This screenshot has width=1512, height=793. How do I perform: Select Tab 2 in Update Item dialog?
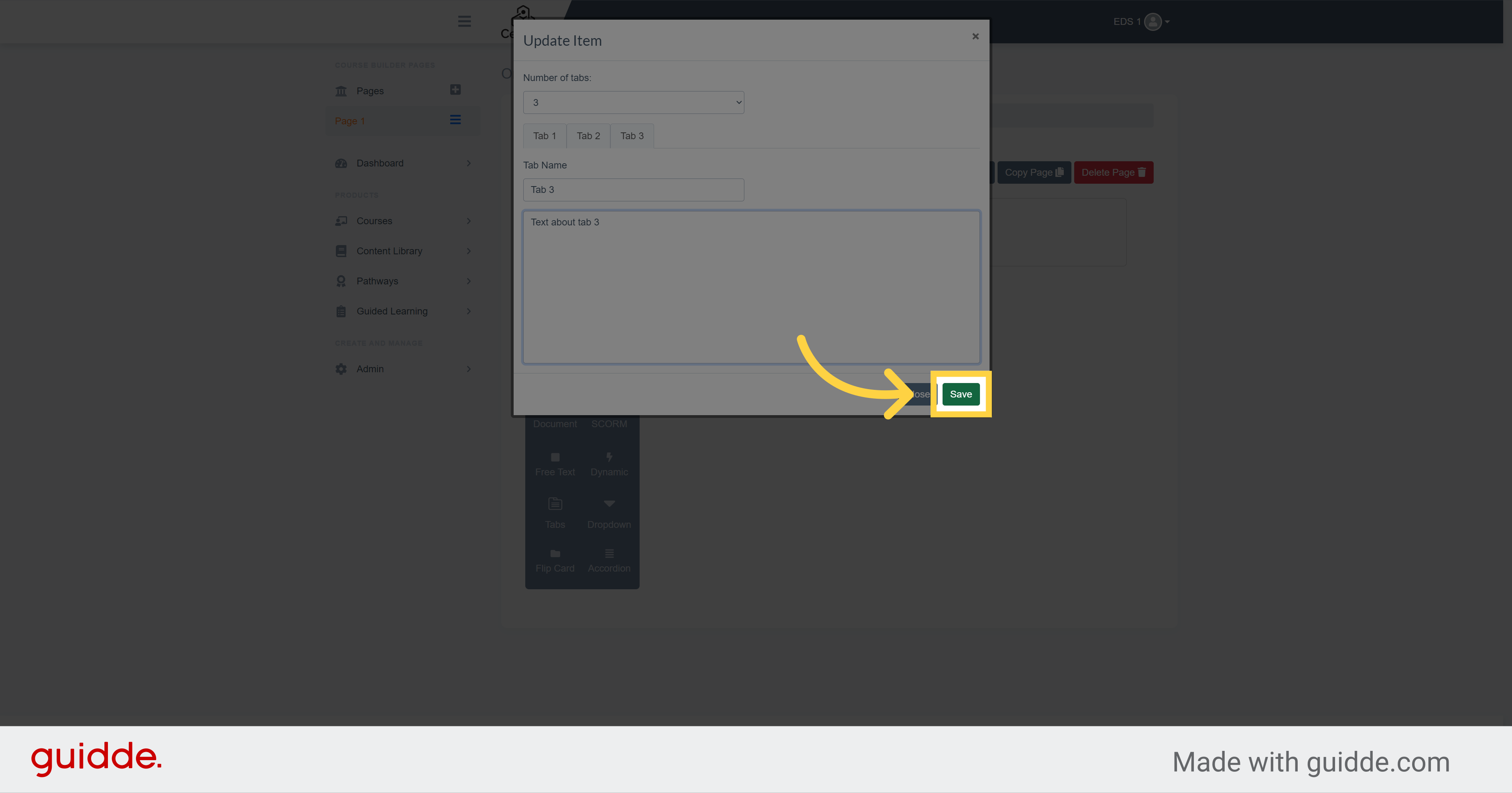588,135
